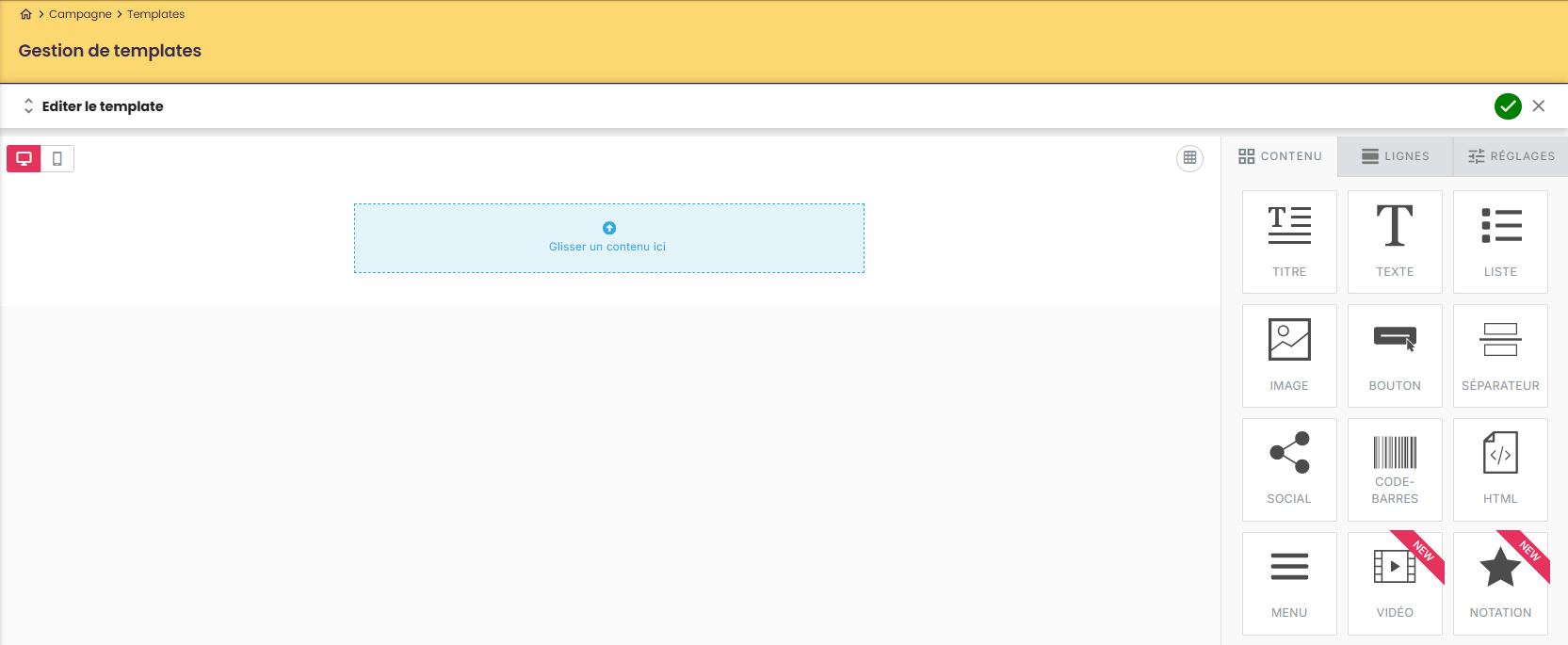Screen dimensions: 1568x645
Task: Open Campagne breadcrumb link
Action: point(80,14)
